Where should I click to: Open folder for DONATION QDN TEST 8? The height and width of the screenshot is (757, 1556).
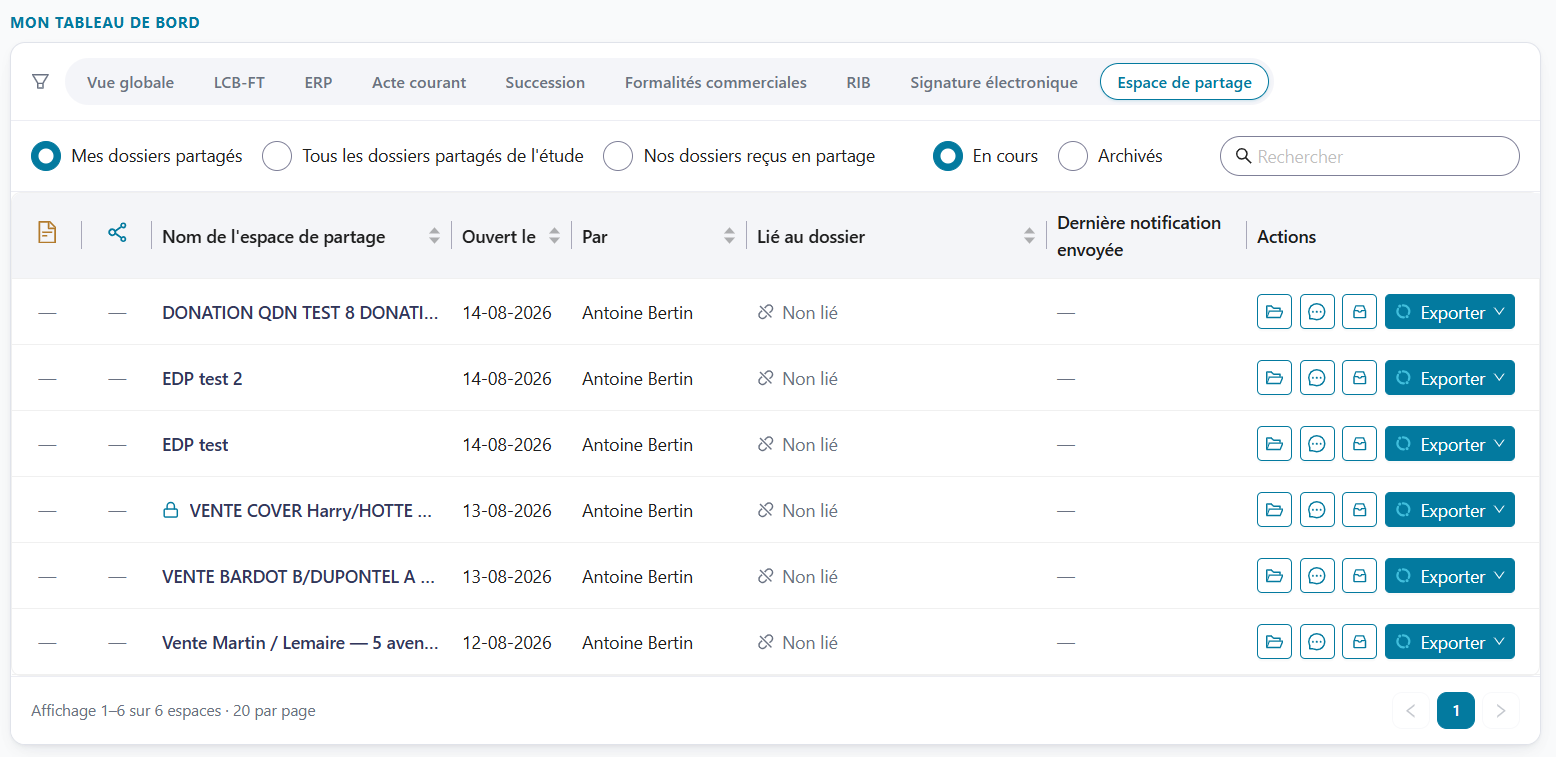click(x=1274, y=312)
